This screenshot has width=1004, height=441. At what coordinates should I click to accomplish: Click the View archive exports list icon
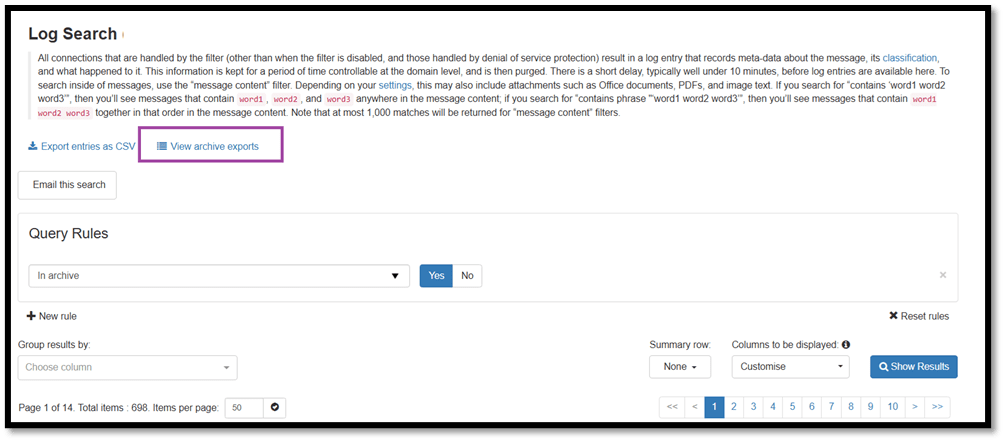[x=162, y=147]
